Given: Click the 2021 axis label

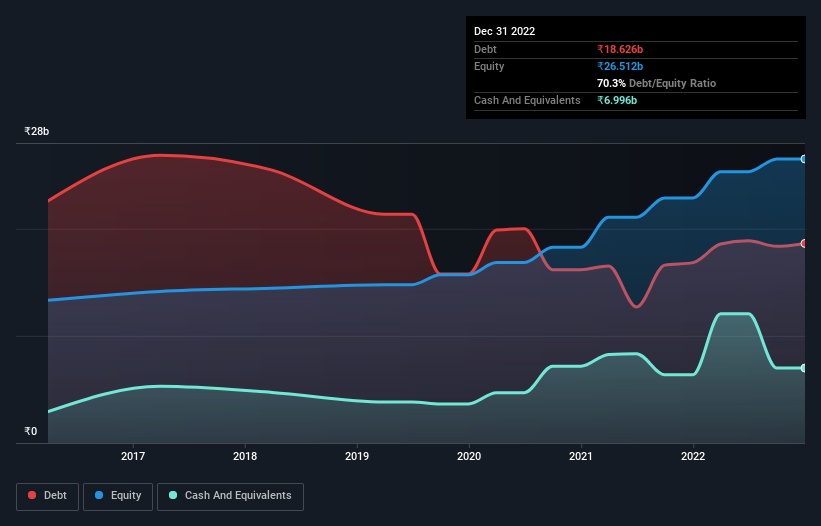Looking at the screenshot, I should [581, 456].
